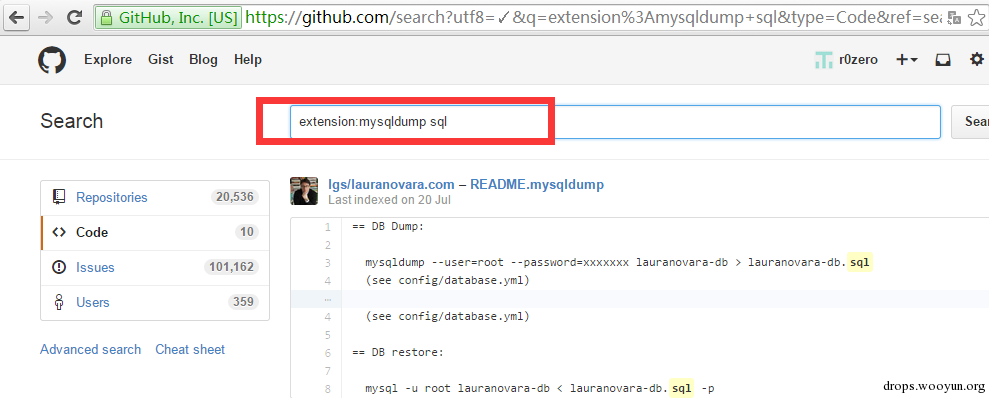
Task: Reload the page with refresh icon
Action: (x=74, y=17)
